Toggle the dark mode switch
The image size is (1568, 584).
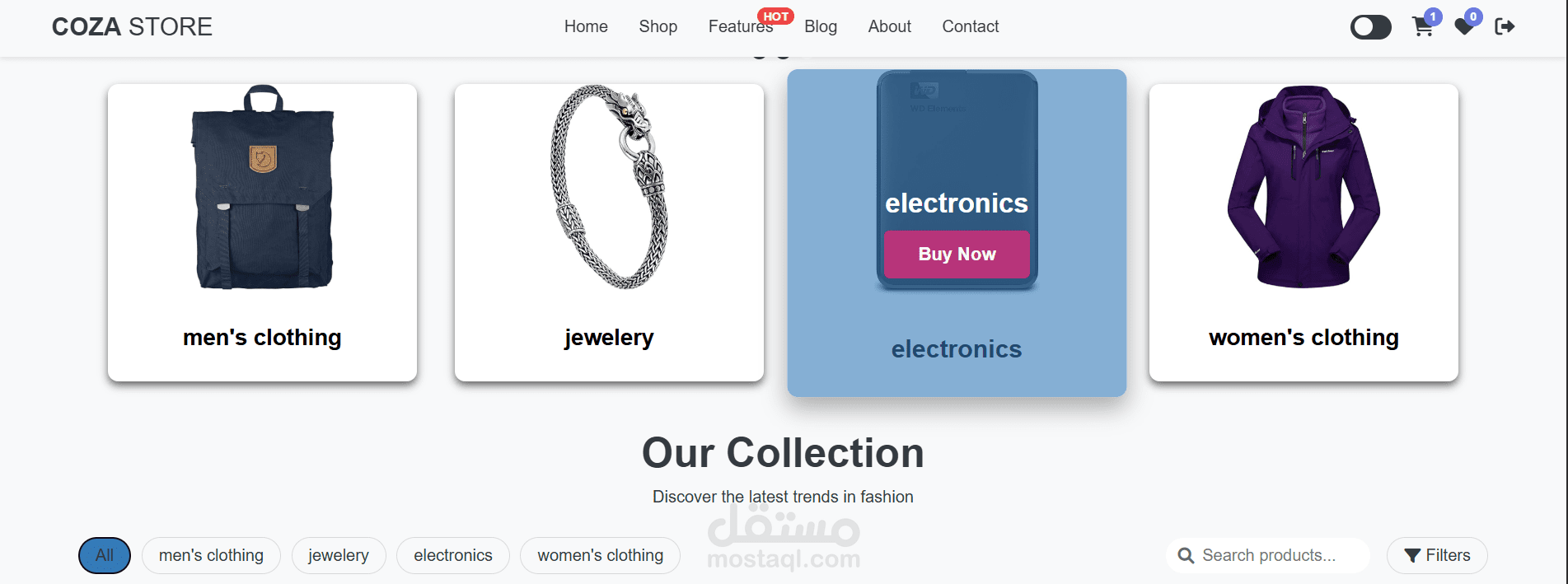[1371, 27]
